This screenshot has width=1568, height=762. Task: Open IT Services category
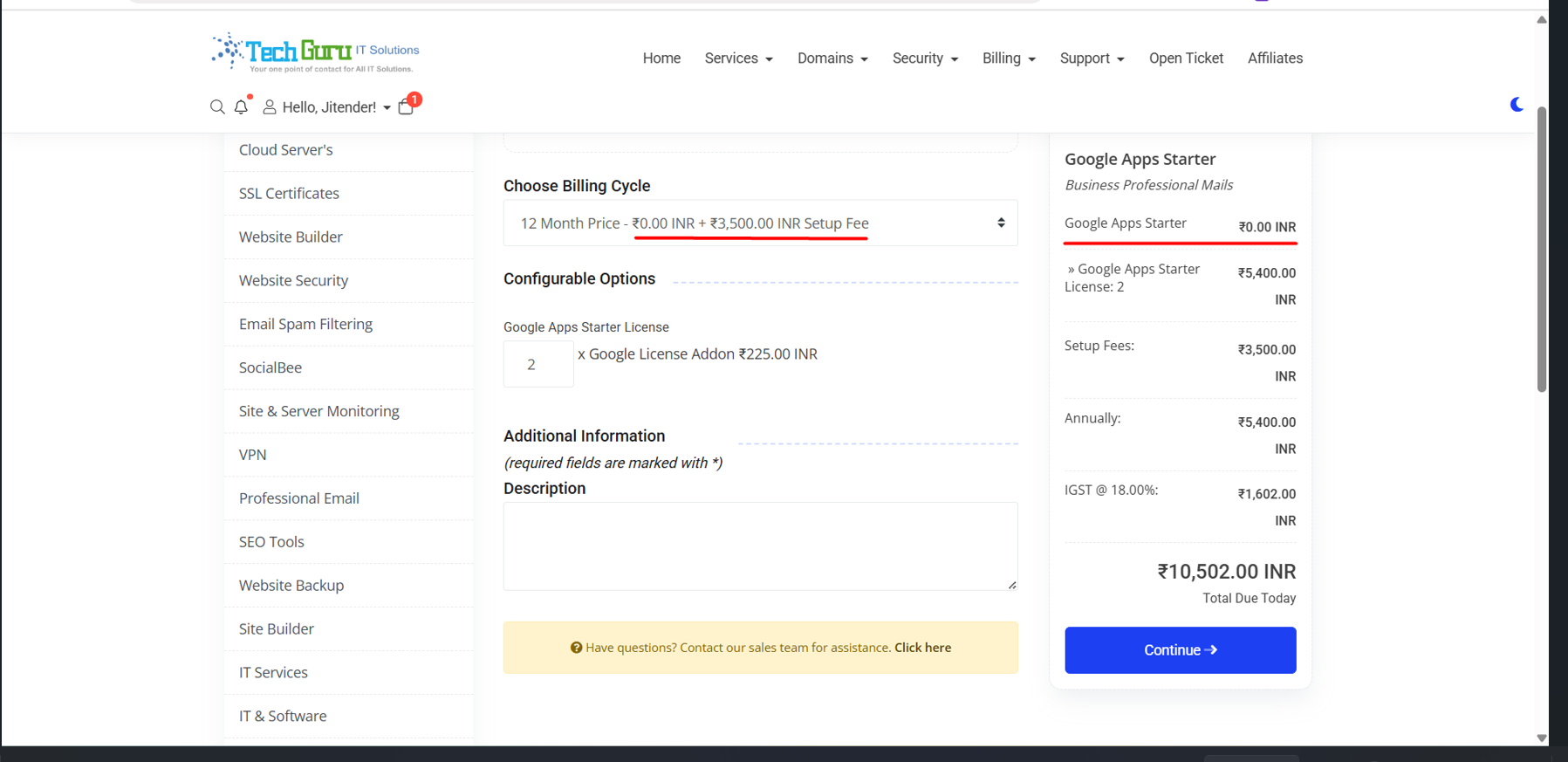point(273,674)
